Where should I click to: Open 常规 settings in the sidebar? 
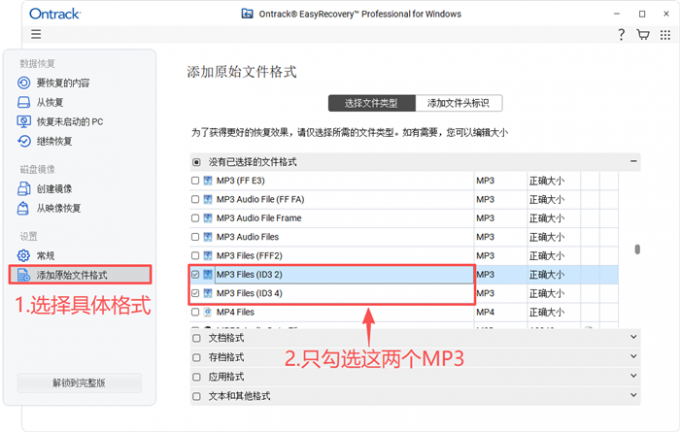pos(46,256)
